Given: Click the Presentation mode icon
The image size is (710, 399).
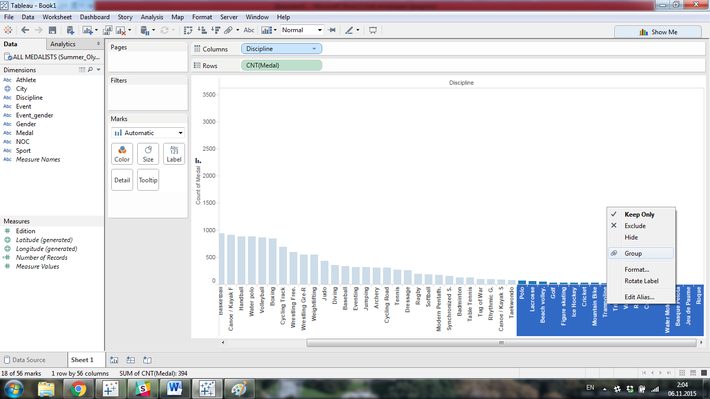Looking at the screenshot, I should pyautogui.click(x=373, y=30).
